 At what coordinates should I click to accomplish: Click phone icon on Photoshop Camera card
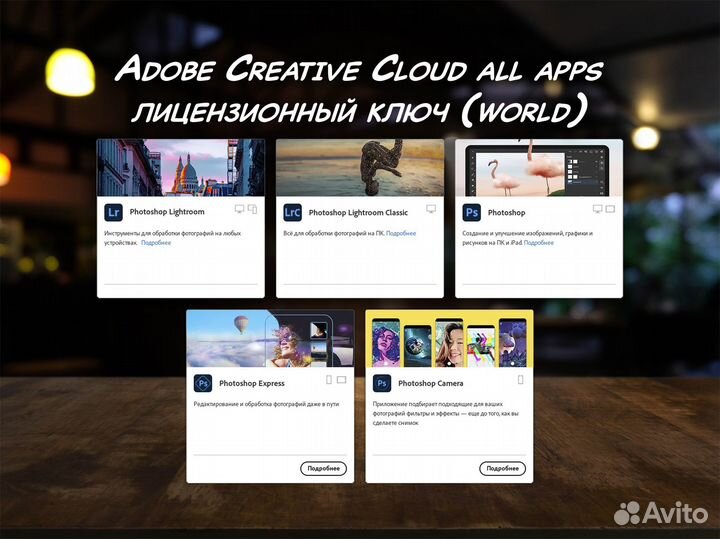(521, 380)
